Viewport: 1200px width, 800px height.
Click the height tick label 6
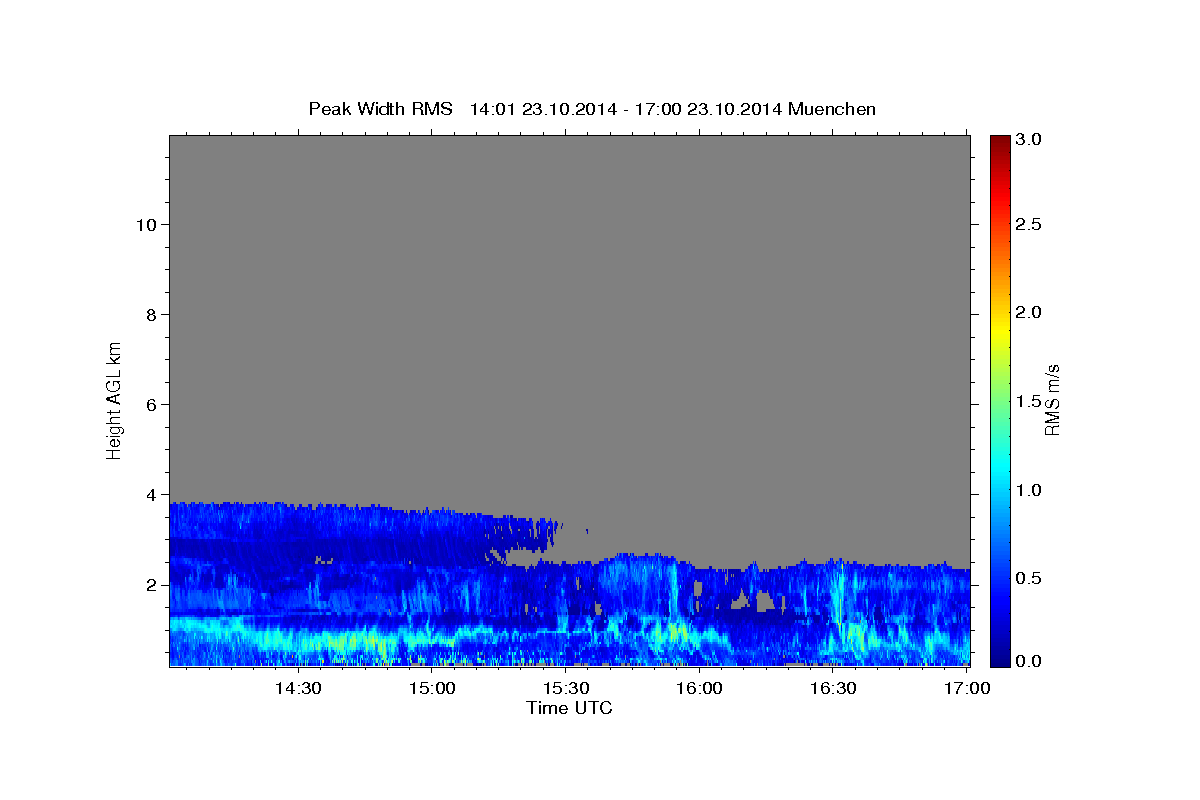point(150,404)
